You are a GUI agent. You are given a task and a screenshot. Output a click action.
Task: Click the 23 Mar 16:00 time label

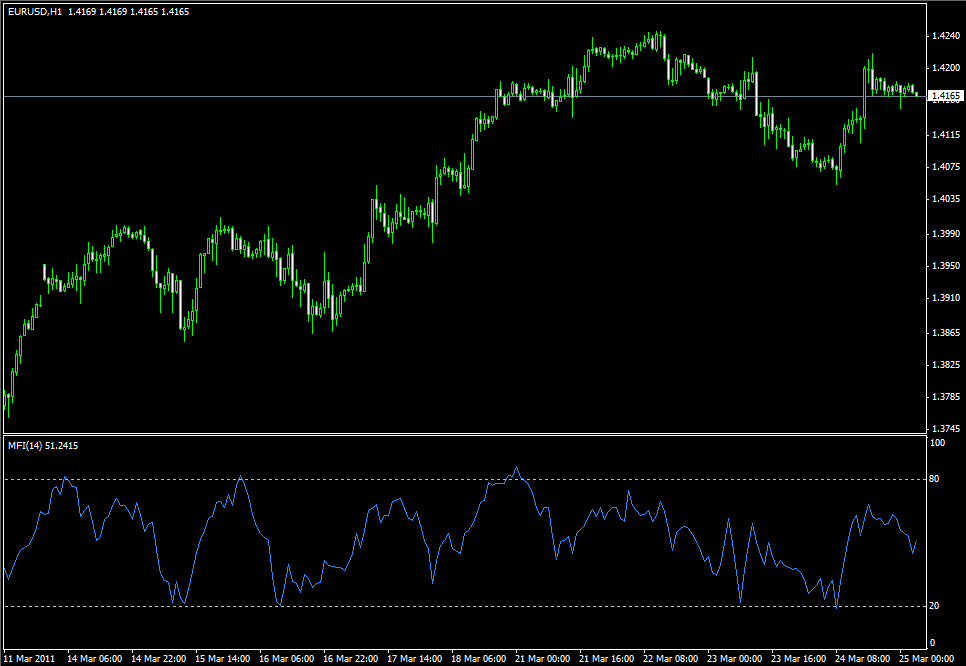799,659
